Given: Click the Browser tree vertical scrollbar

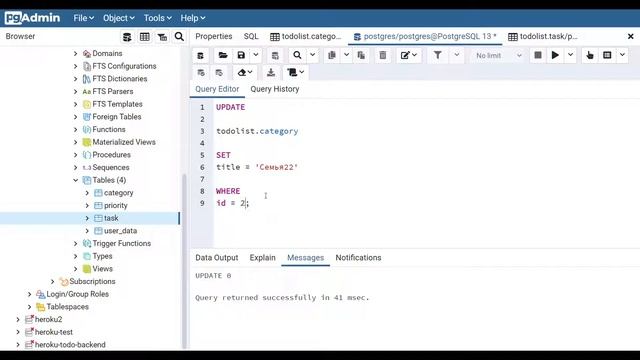Looking at the screenshot, I should [x=184, y=261].
